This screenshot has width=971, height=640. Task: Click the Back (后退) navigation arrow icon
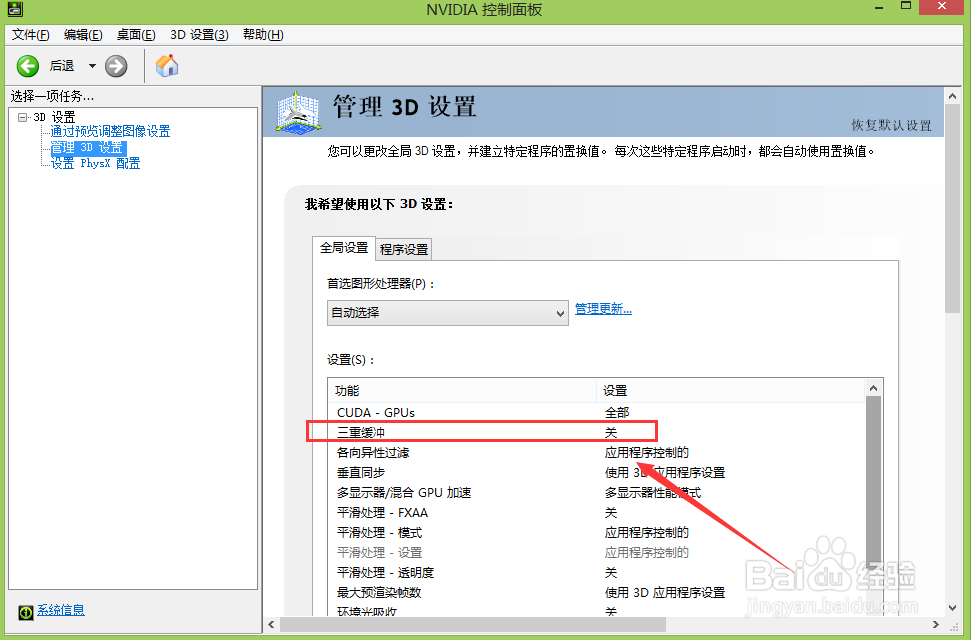point(27,66)
